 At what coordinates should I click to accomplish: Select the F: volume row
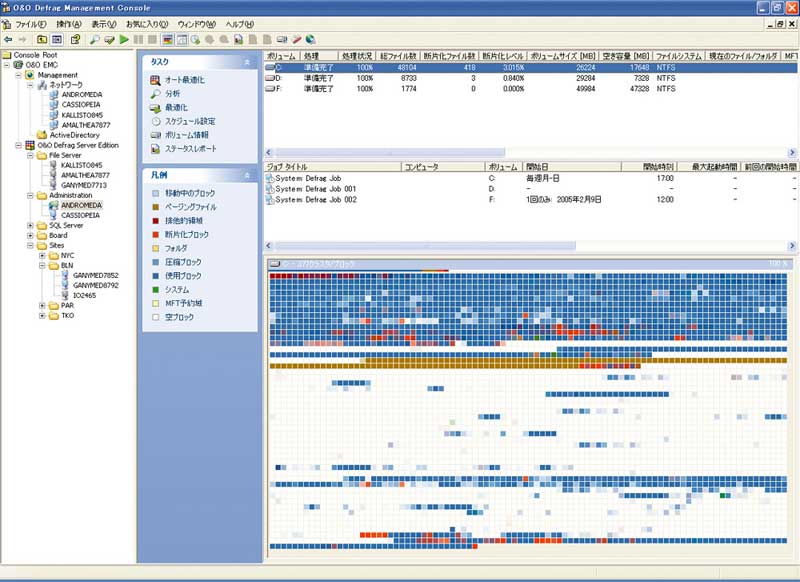[x=531, y=89]
